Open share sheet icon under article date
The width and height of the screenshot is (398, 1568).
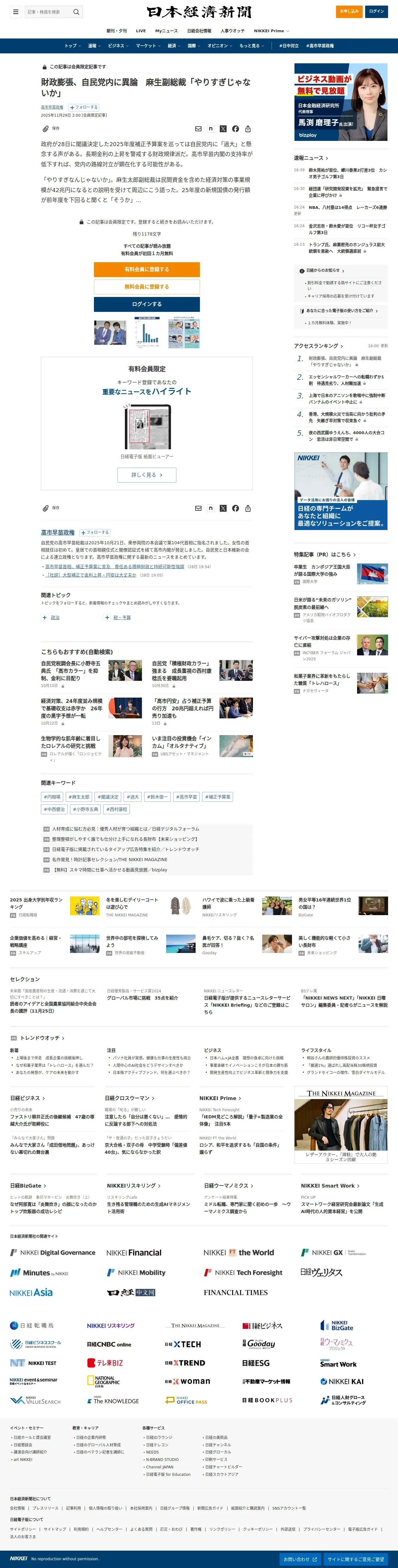coord(248,128)
